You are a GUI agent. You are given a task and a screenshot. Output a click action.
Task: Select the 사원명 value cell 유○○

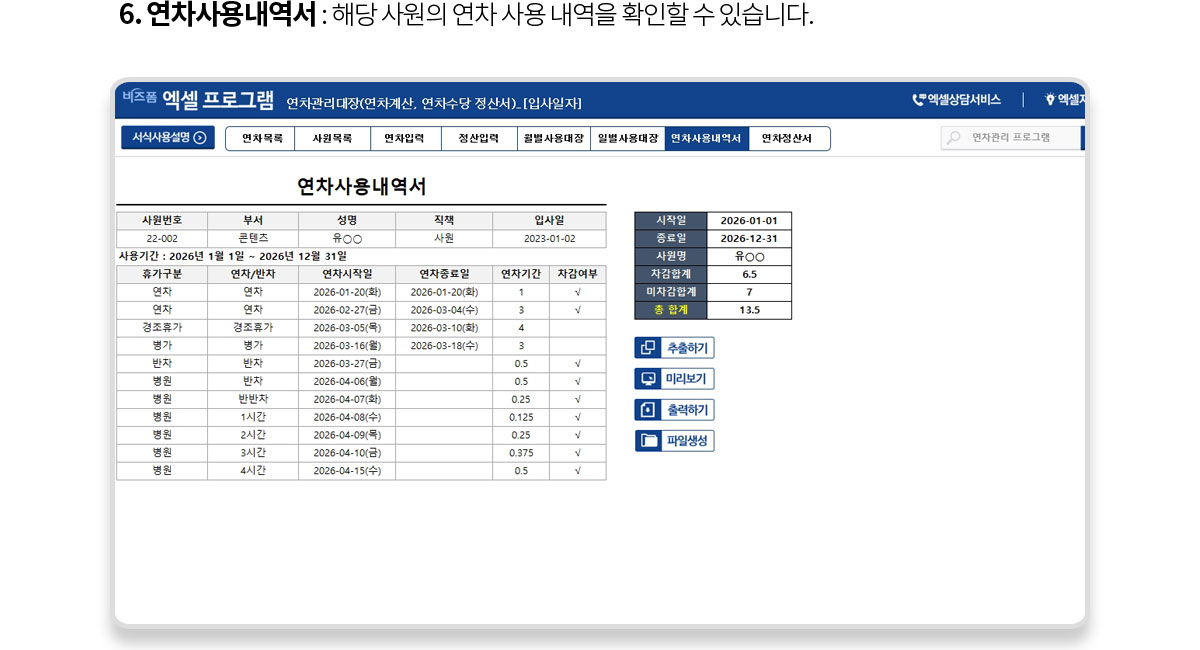point(749,256)
